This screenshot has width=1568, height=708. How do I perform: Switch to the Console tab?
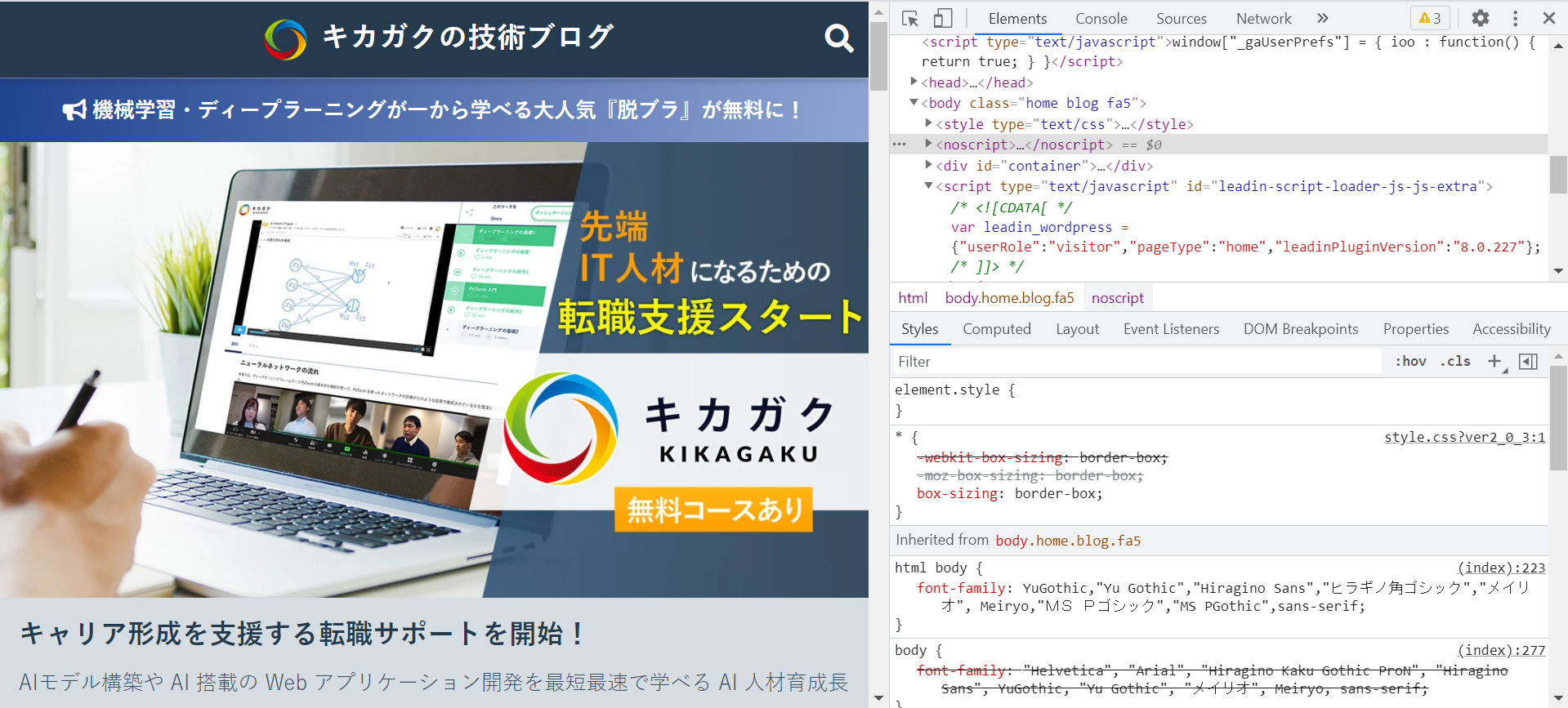click(1101, 18)
